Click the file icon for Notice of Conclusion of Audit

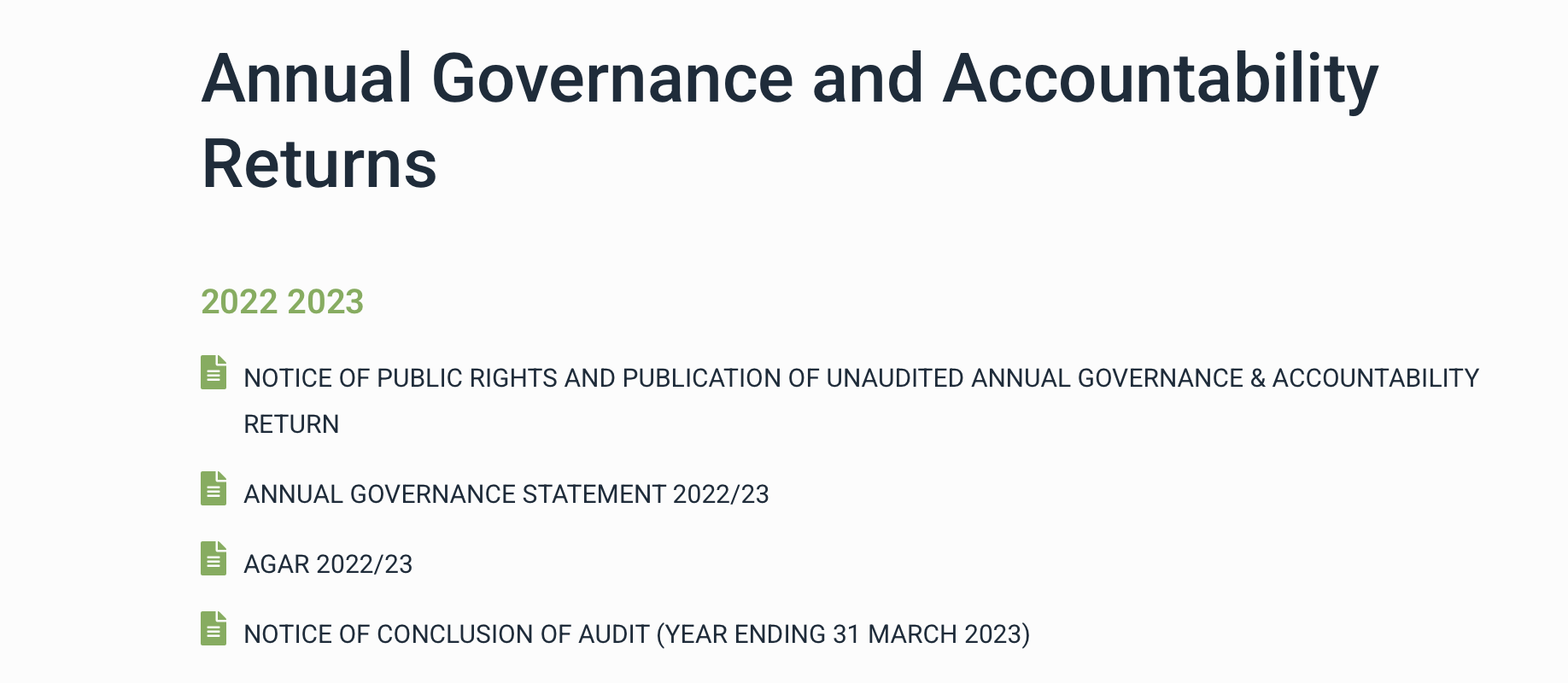pyautogui.click(x=214, y=628)
